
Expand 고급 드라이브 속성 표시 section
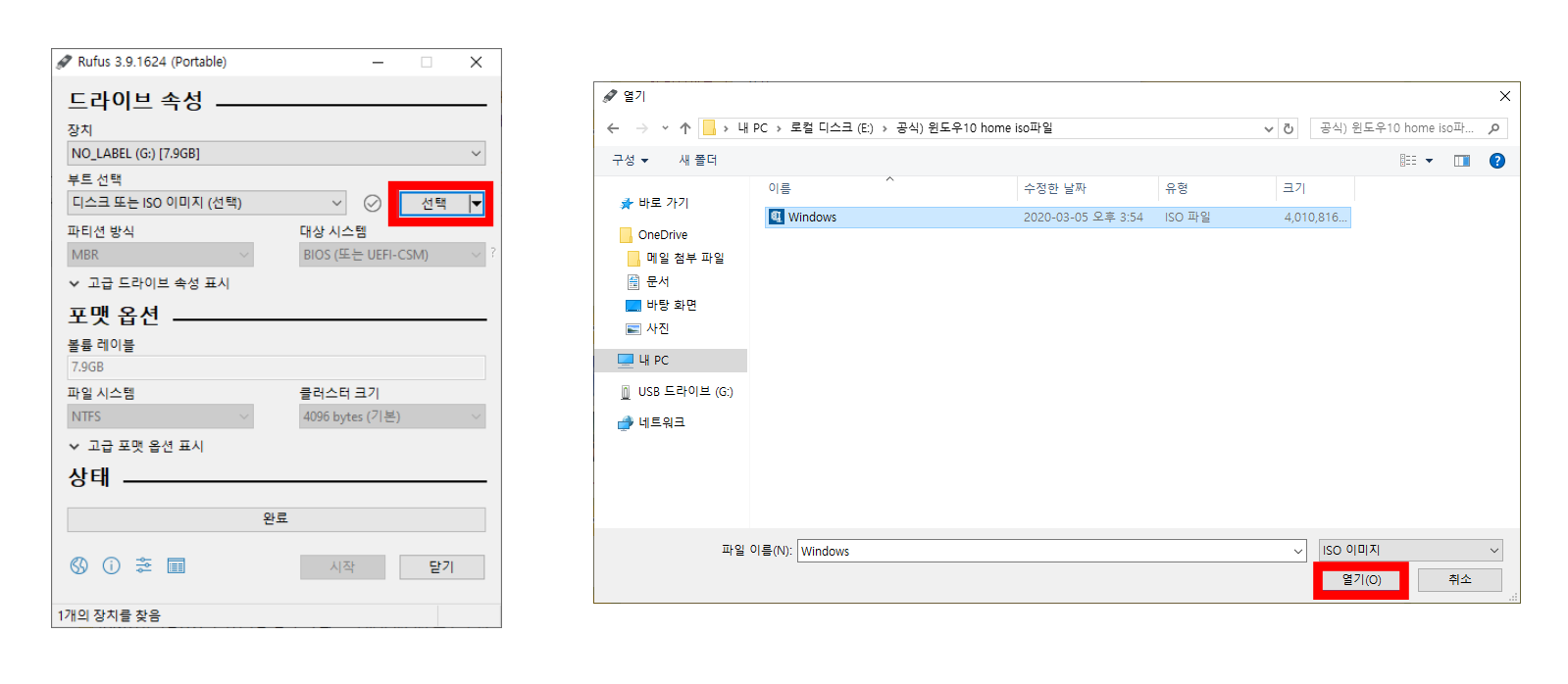(x=149, y=283)
